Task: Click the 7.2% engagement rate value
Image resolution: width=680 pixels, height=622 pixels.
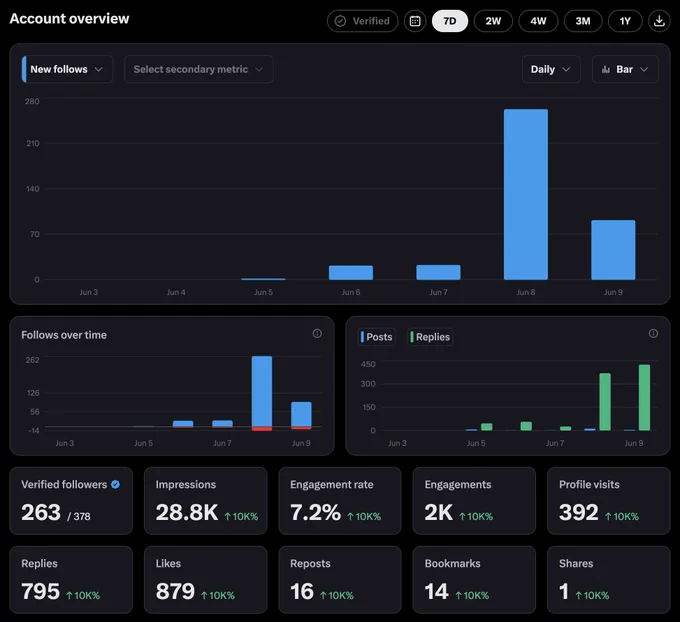Action: (x=315, y=512)
